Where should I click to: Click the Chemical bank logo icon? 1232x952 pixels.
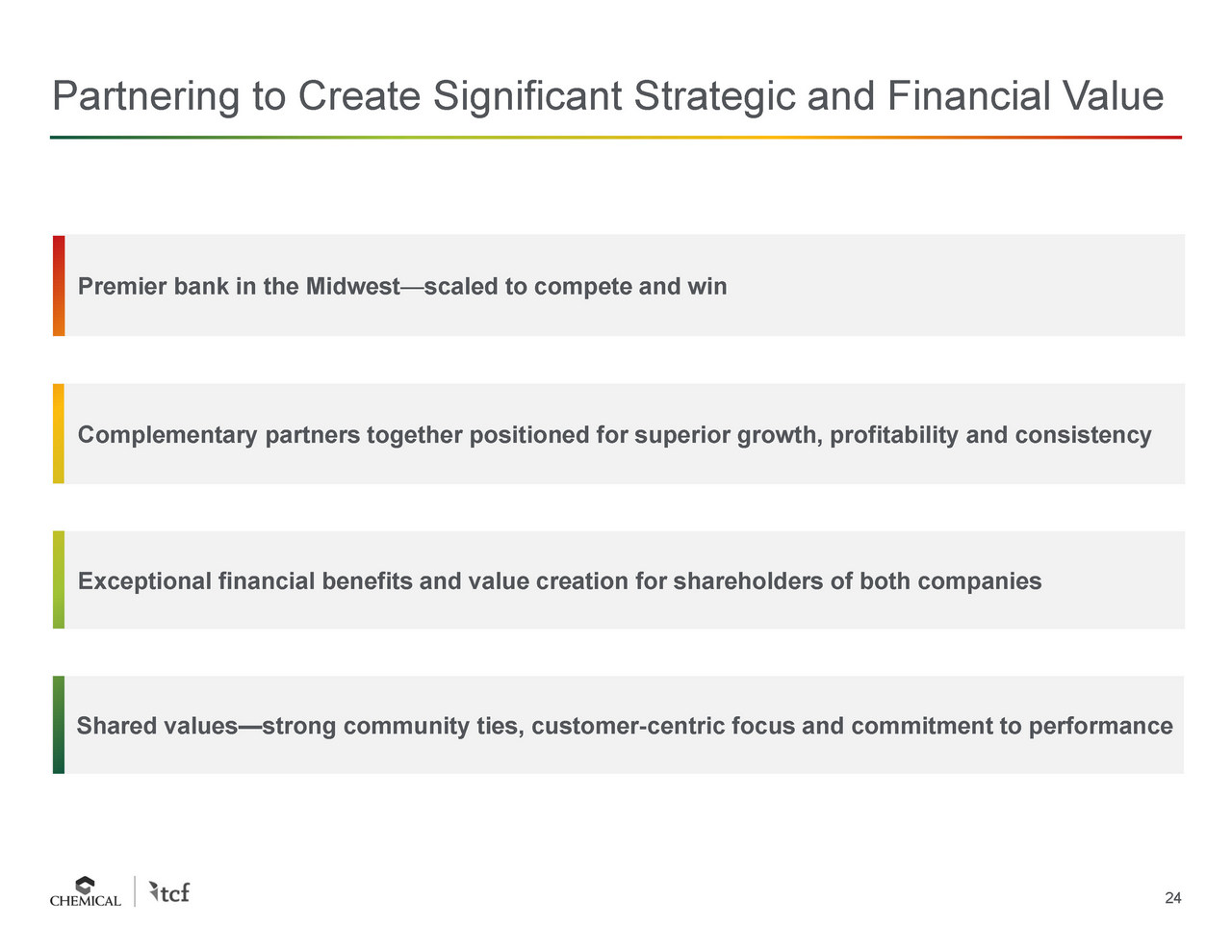86,885
